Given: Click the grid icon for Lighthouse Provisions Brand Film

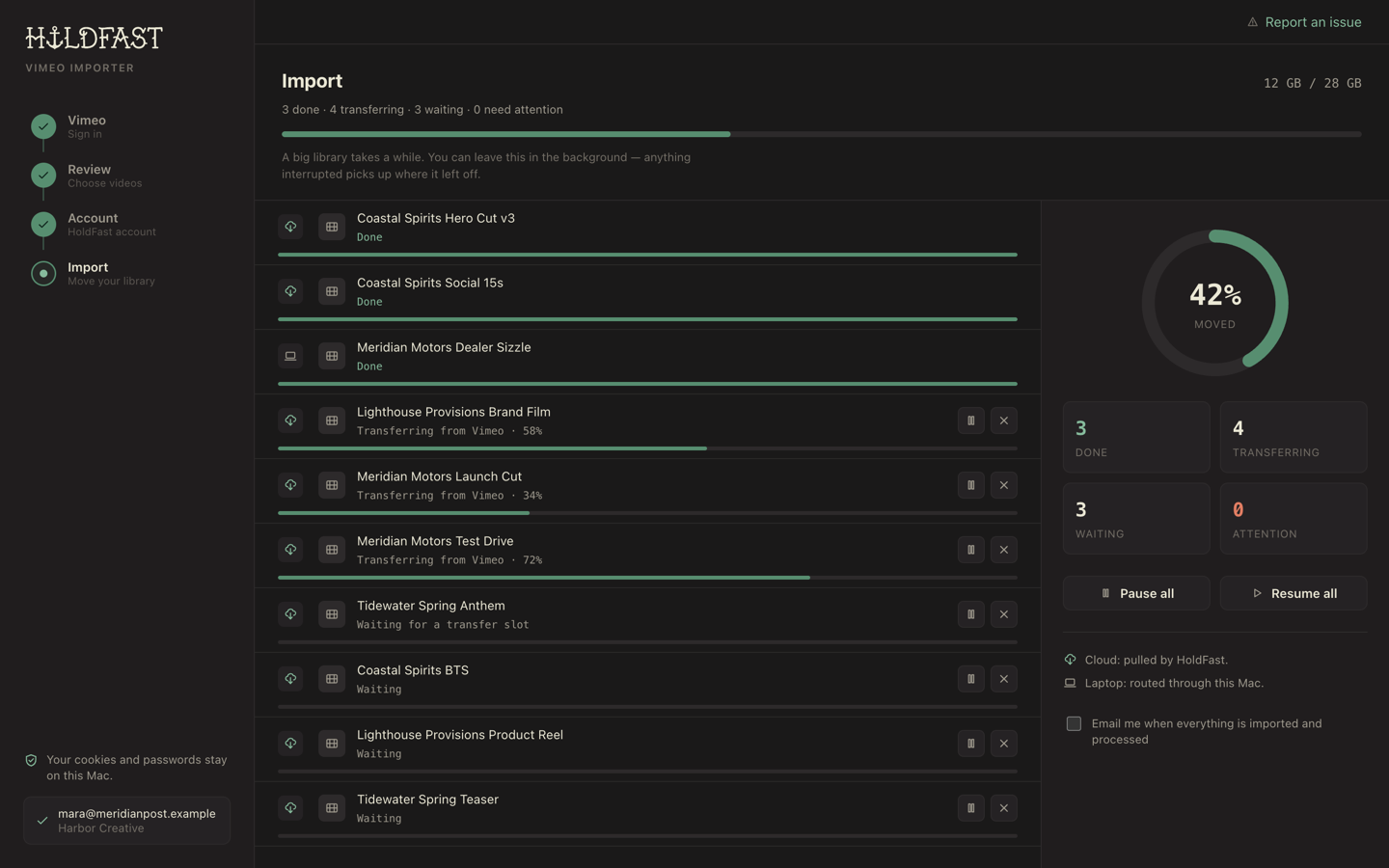Looking at the screenshot, I should 332,420.
